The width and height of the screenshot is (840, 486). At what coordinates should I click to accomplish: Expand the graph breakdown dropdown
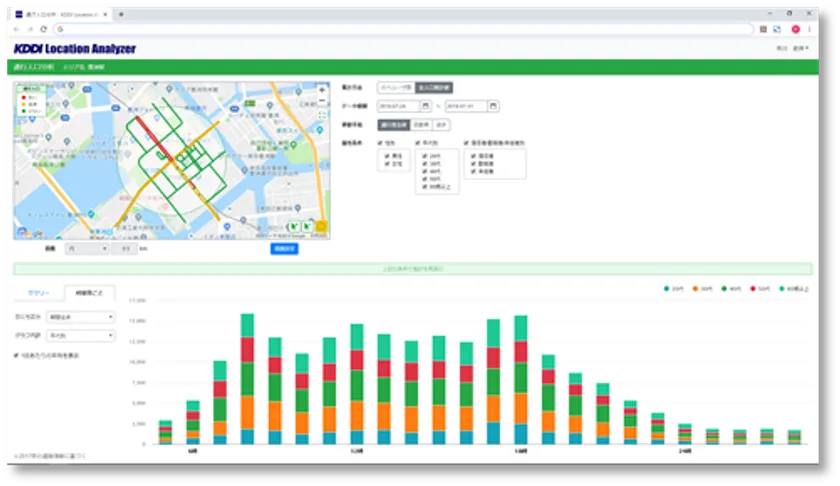pyautogui.click(x=81, y=336)
